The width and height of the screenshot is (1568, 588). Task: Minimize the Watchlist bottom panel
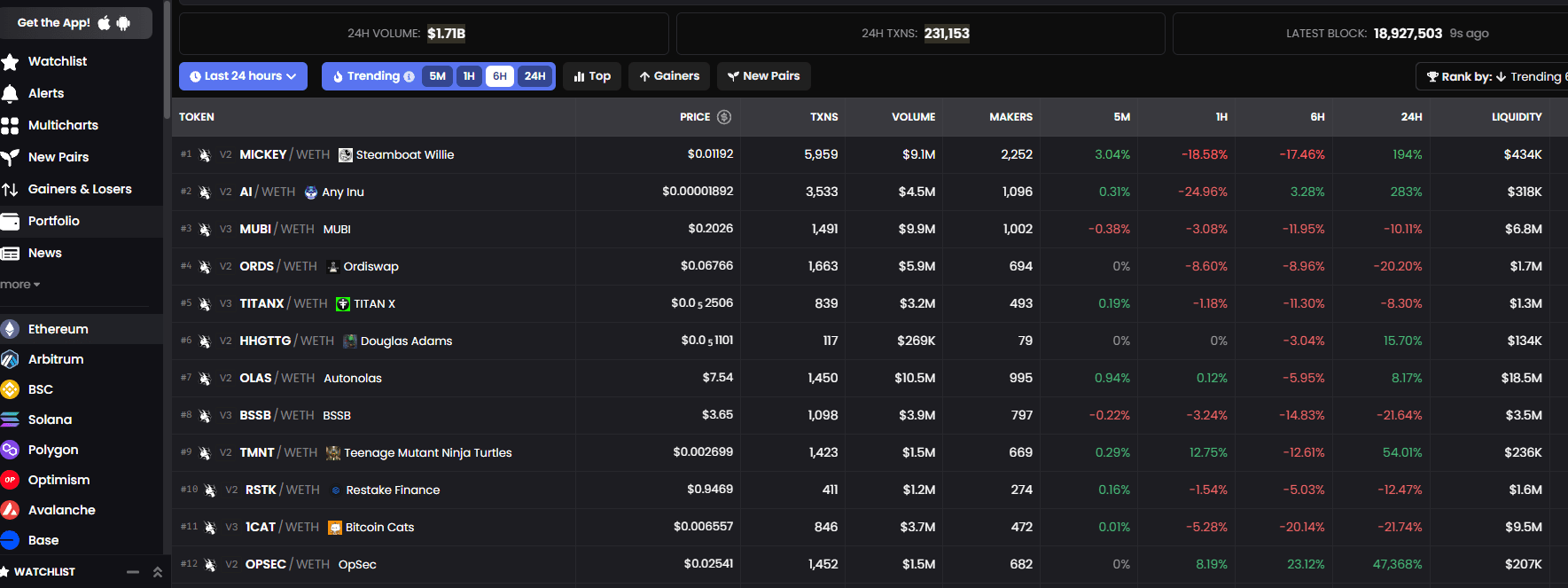(x=133, y=572)
